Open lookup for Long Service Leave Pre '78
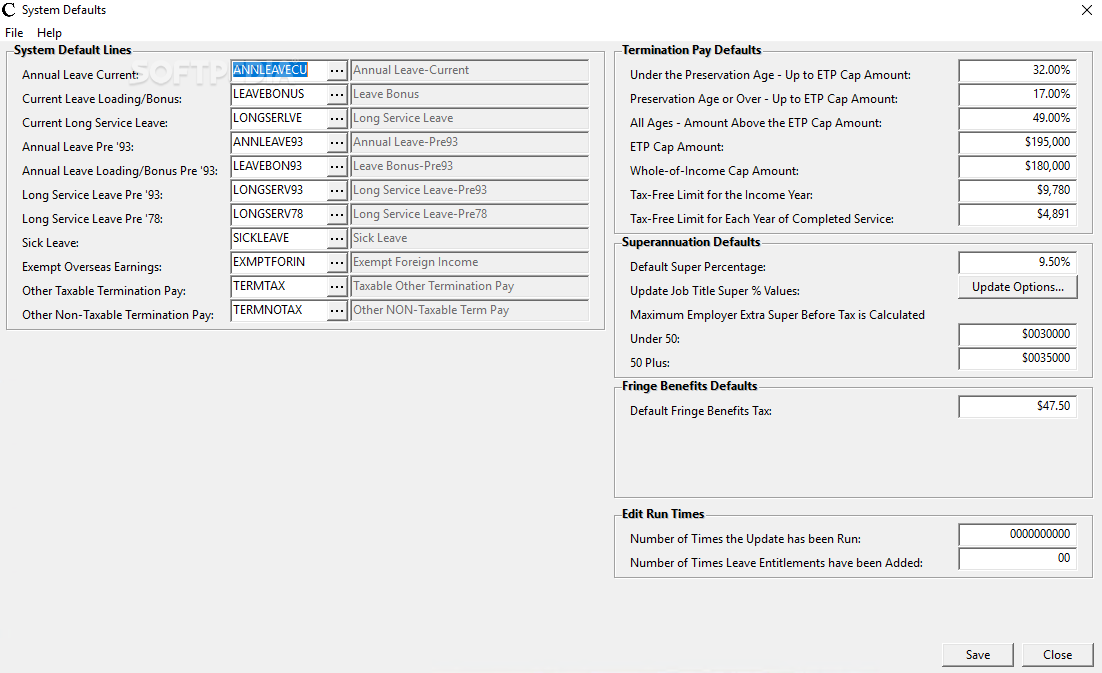Viewport: 1102px width, 673px height. click(x=337, y=214)
